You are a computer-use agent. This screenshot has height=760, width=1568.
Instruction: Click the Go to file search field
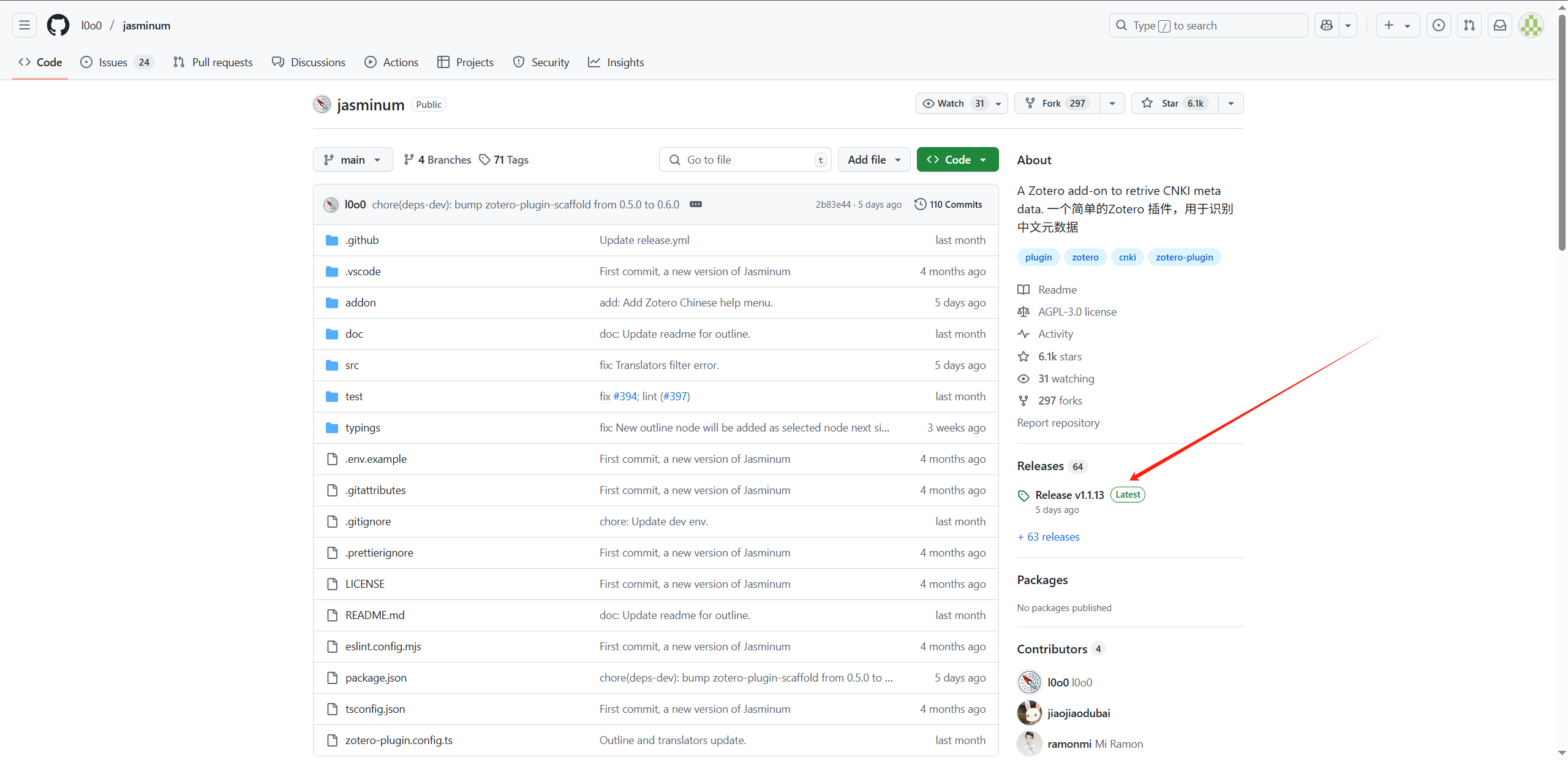click(744, 159)
